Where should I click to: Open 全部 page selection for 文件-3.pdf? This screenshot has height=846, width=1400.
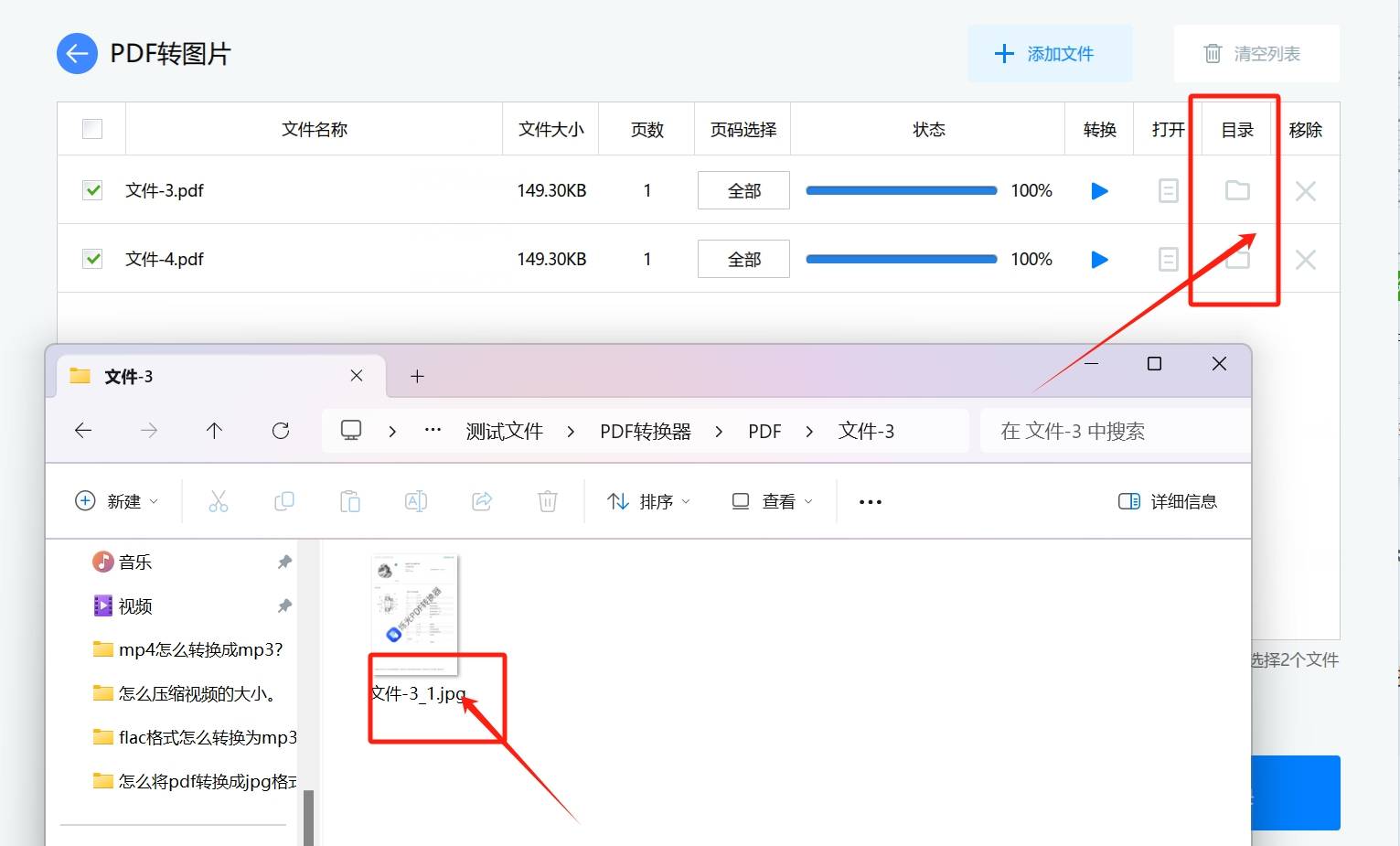(x=743, y=190)
